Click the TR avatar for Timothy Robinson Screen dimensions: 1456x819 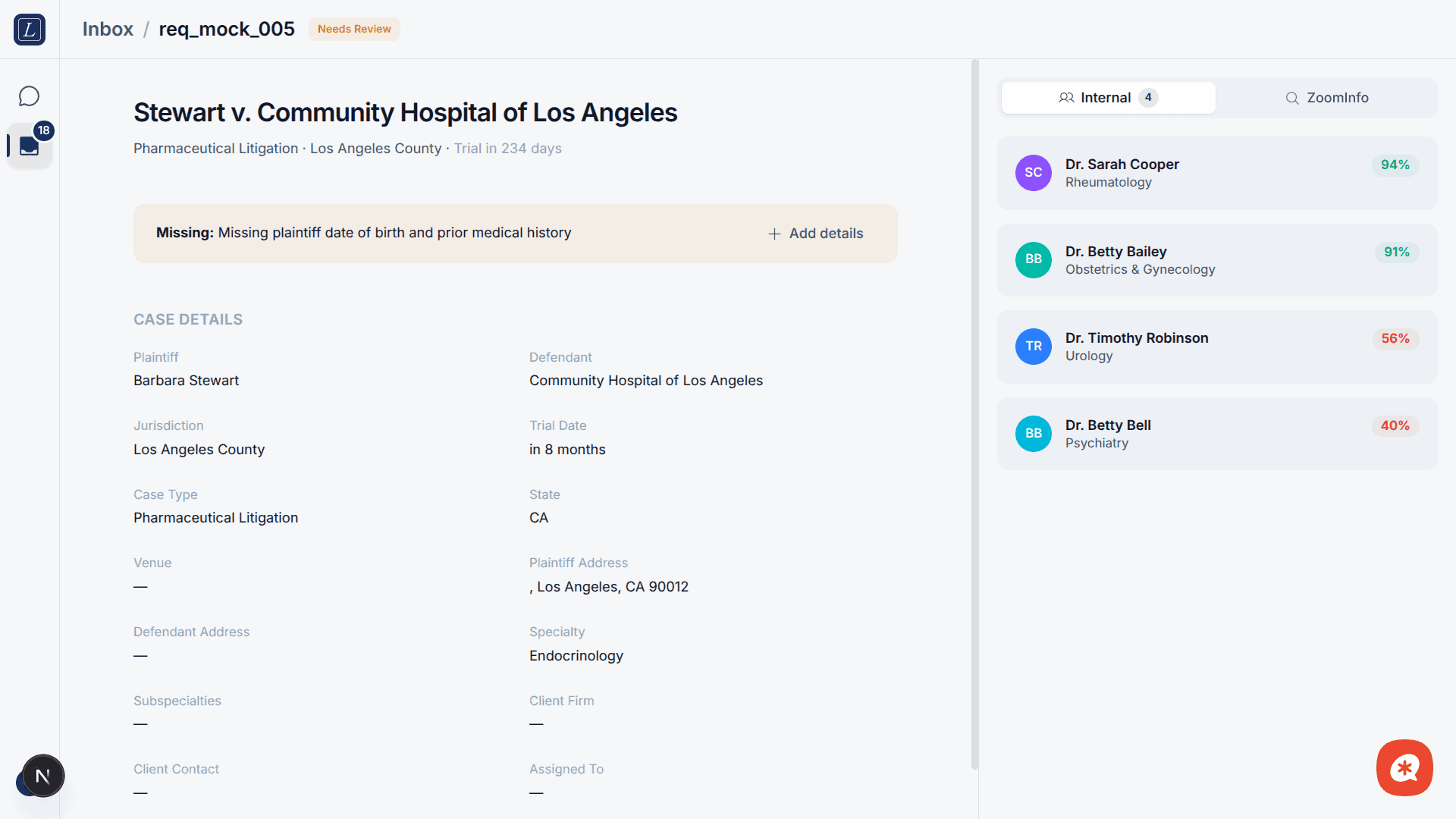tap(1033, 347)
